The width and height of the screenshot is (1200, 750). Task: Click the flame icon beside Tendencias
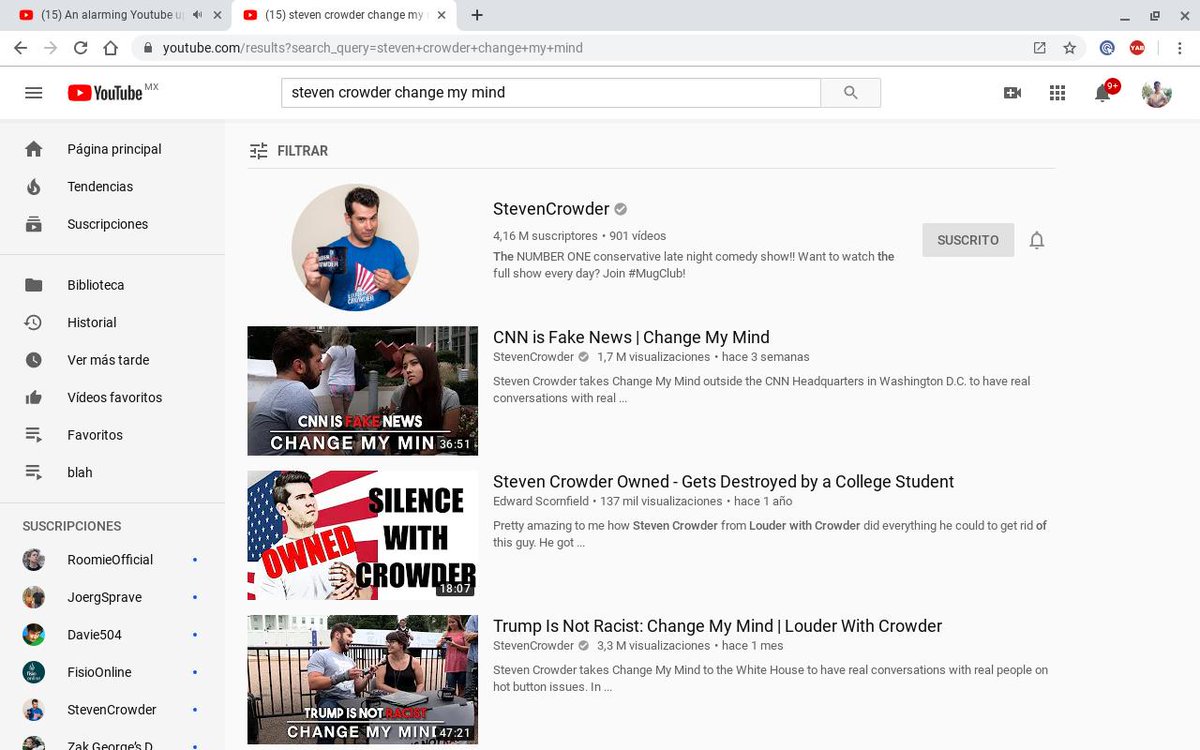34,187
